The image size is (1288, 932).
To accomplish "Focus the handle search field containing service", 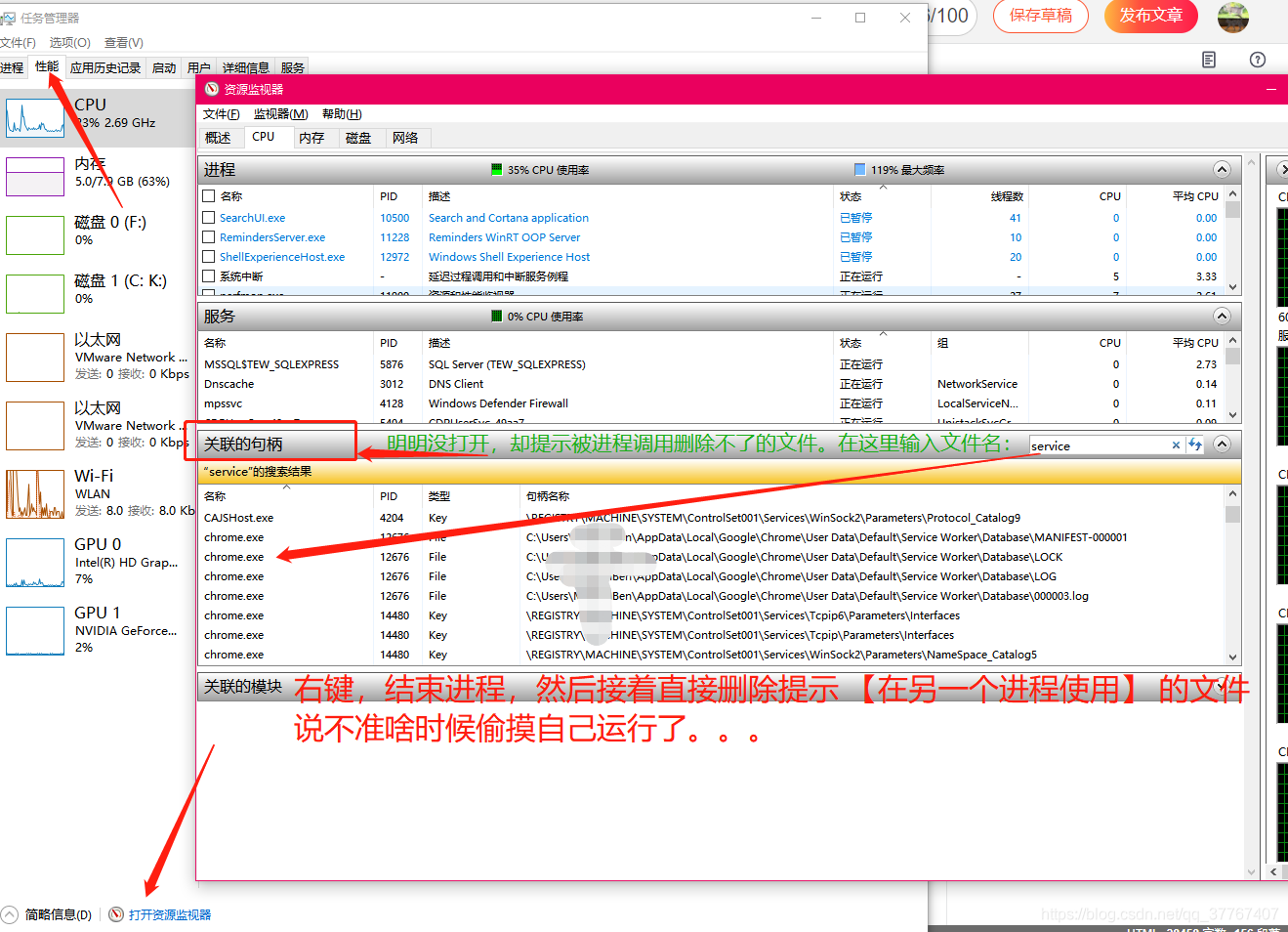I will tap(1100, 445).
